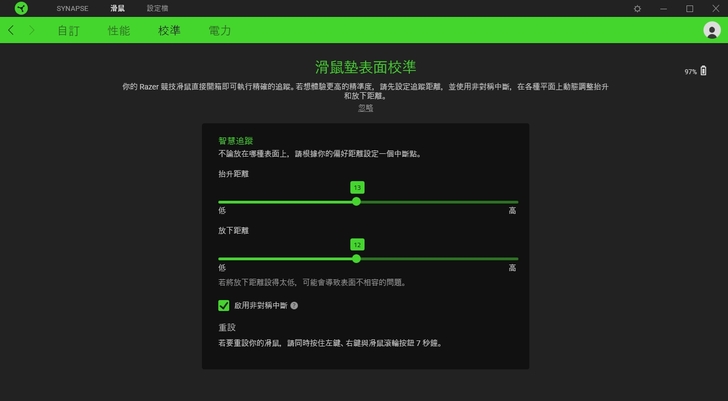This screenshot has height=401, width=728.
Task: Click the 抬升距離 slider handle
Action: click(356, 201)
